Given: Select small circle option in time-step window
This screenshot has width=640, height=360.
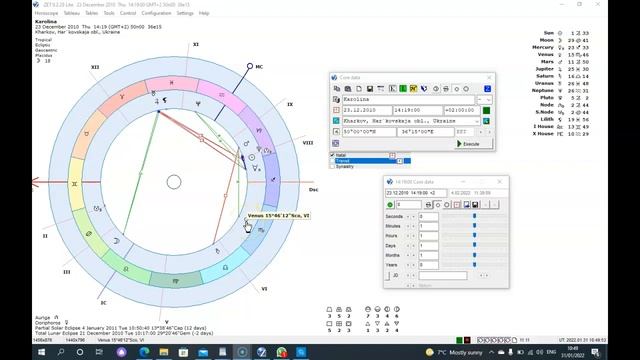Looking at the screenshot, I should click(438, 205).
